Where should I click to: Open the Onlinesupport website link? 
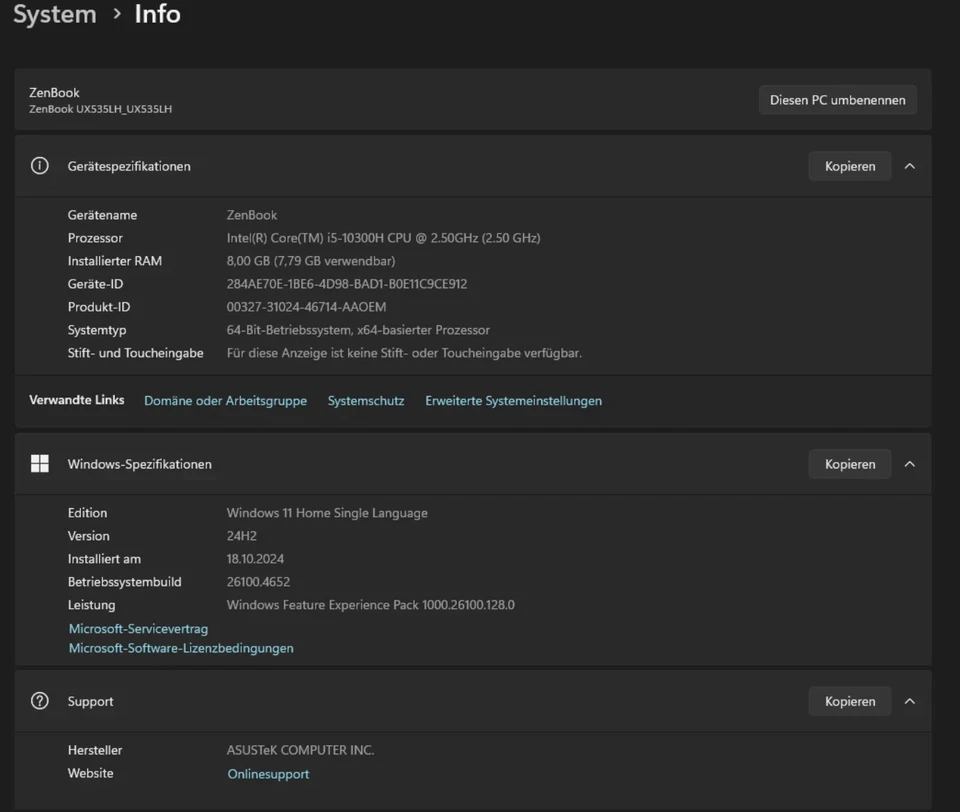[x=268, y=774]
